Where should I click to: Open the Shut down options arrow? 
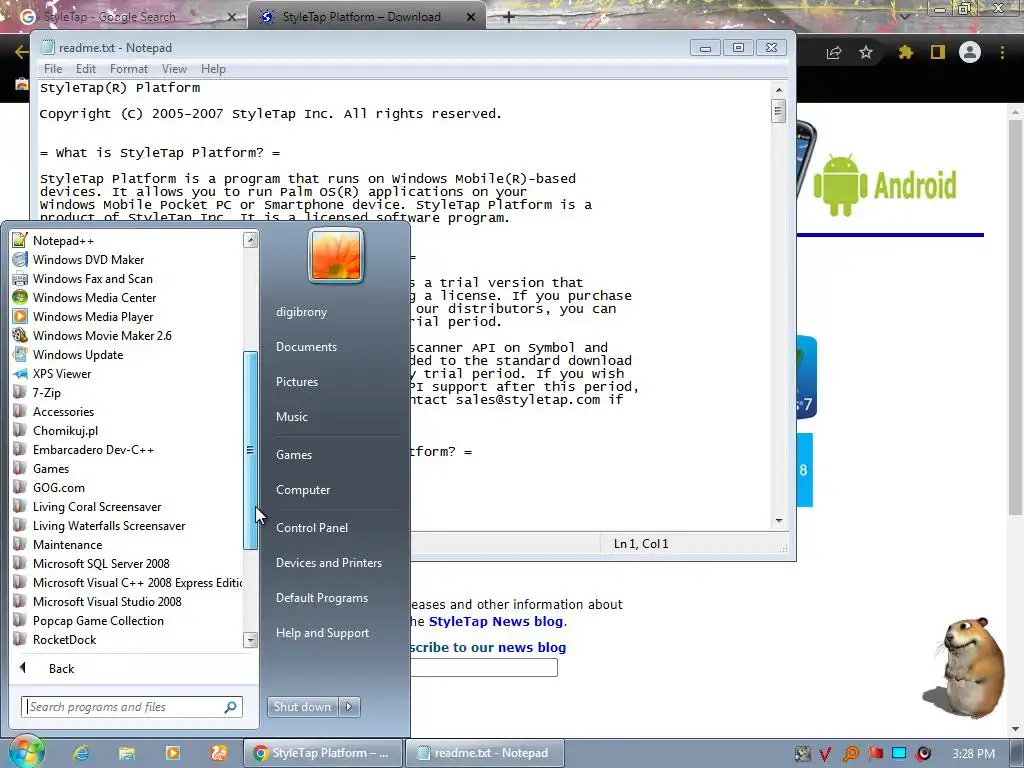(x=349, y=707)
